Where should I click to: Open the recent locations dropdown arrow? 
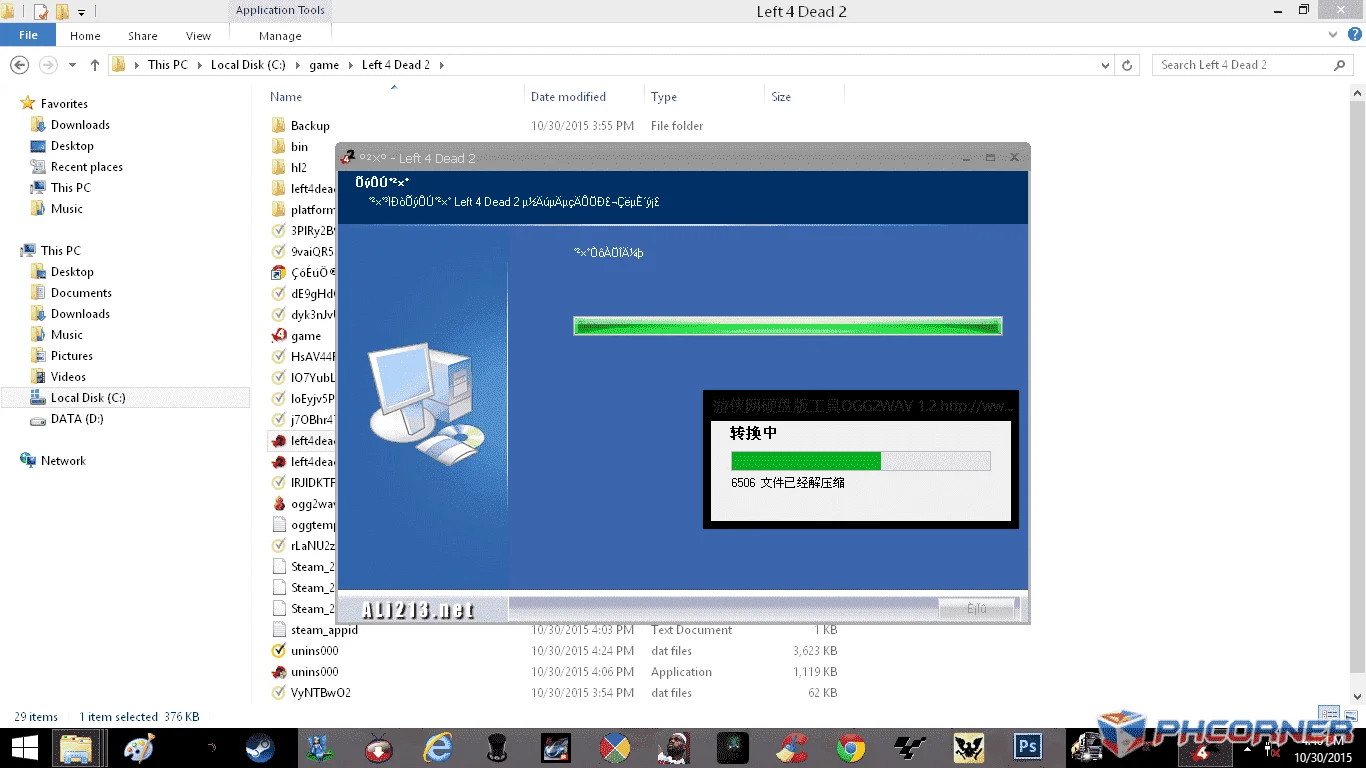point(72,65)
